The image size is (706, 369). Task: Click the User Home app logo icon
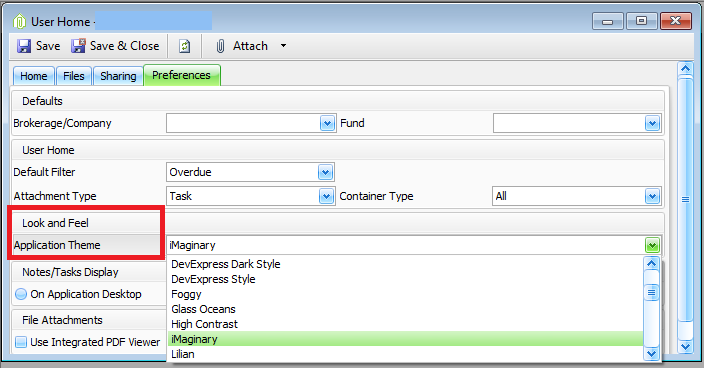pos(19,22)
